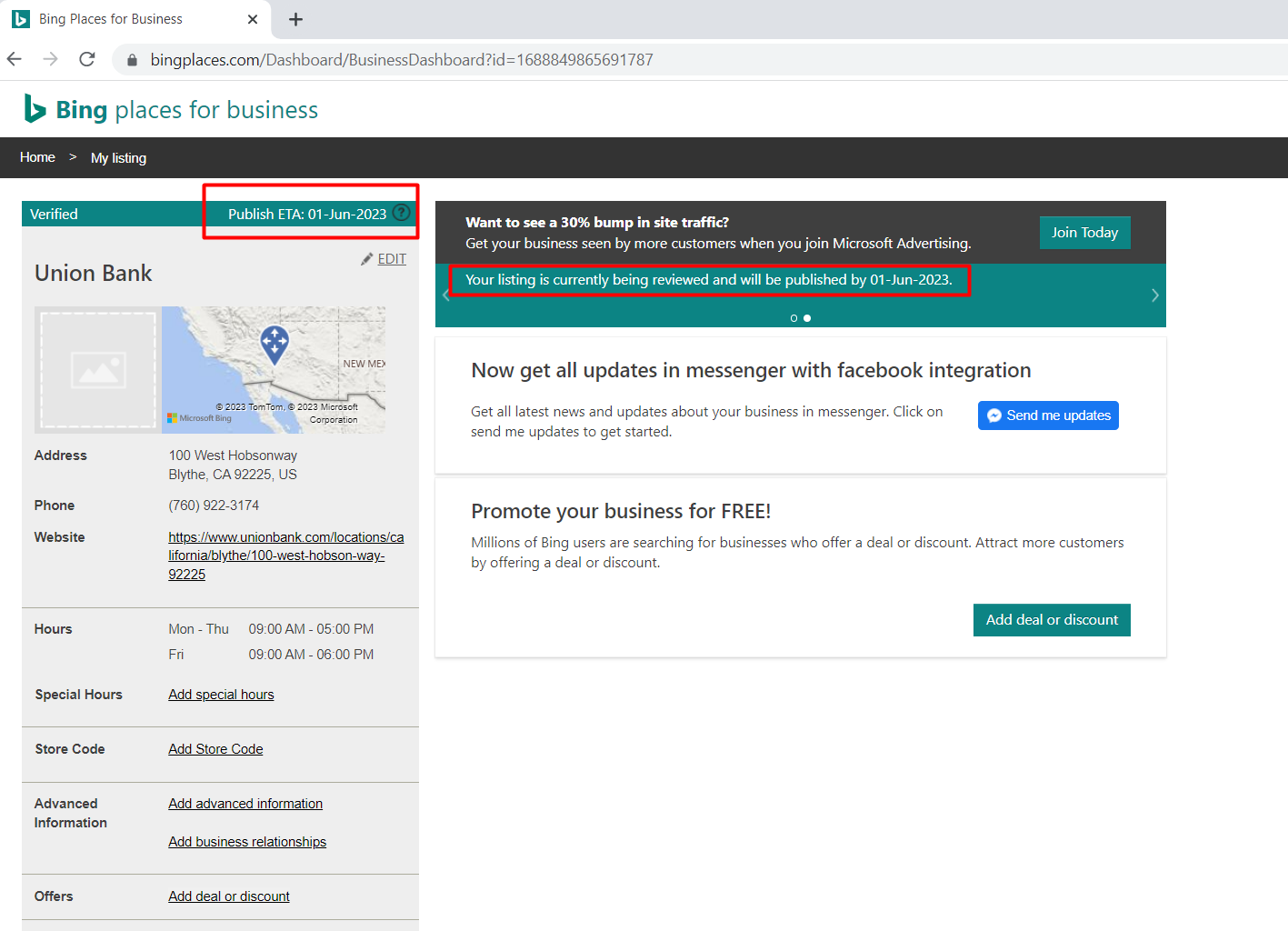The width and height of the screenshot is (1288, 931).
Task: Select the second carousel dot
Action: [807, 318]
